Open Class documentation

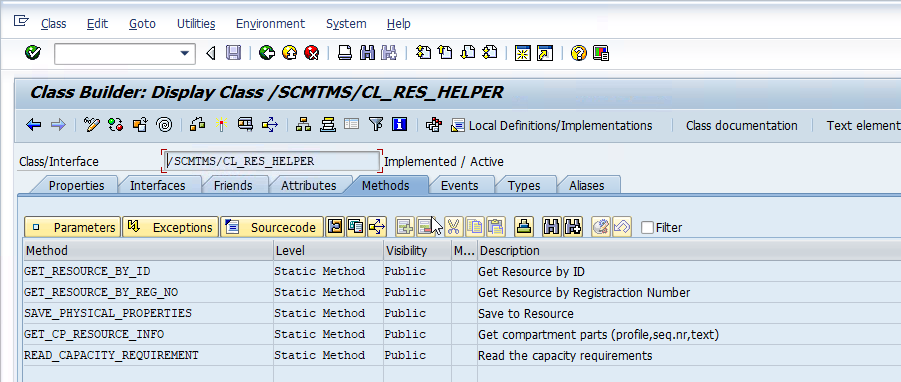(741, 125)
